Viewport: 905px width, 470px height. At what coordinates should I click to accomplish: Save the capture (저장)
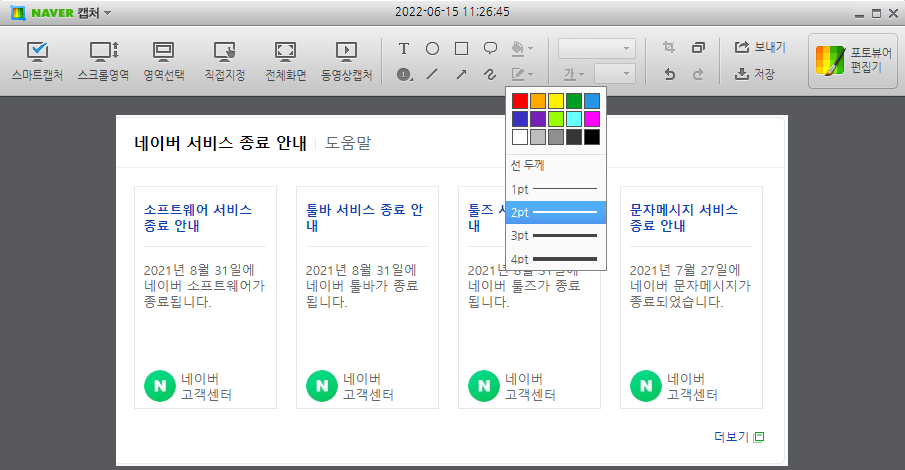click(755, 74)
